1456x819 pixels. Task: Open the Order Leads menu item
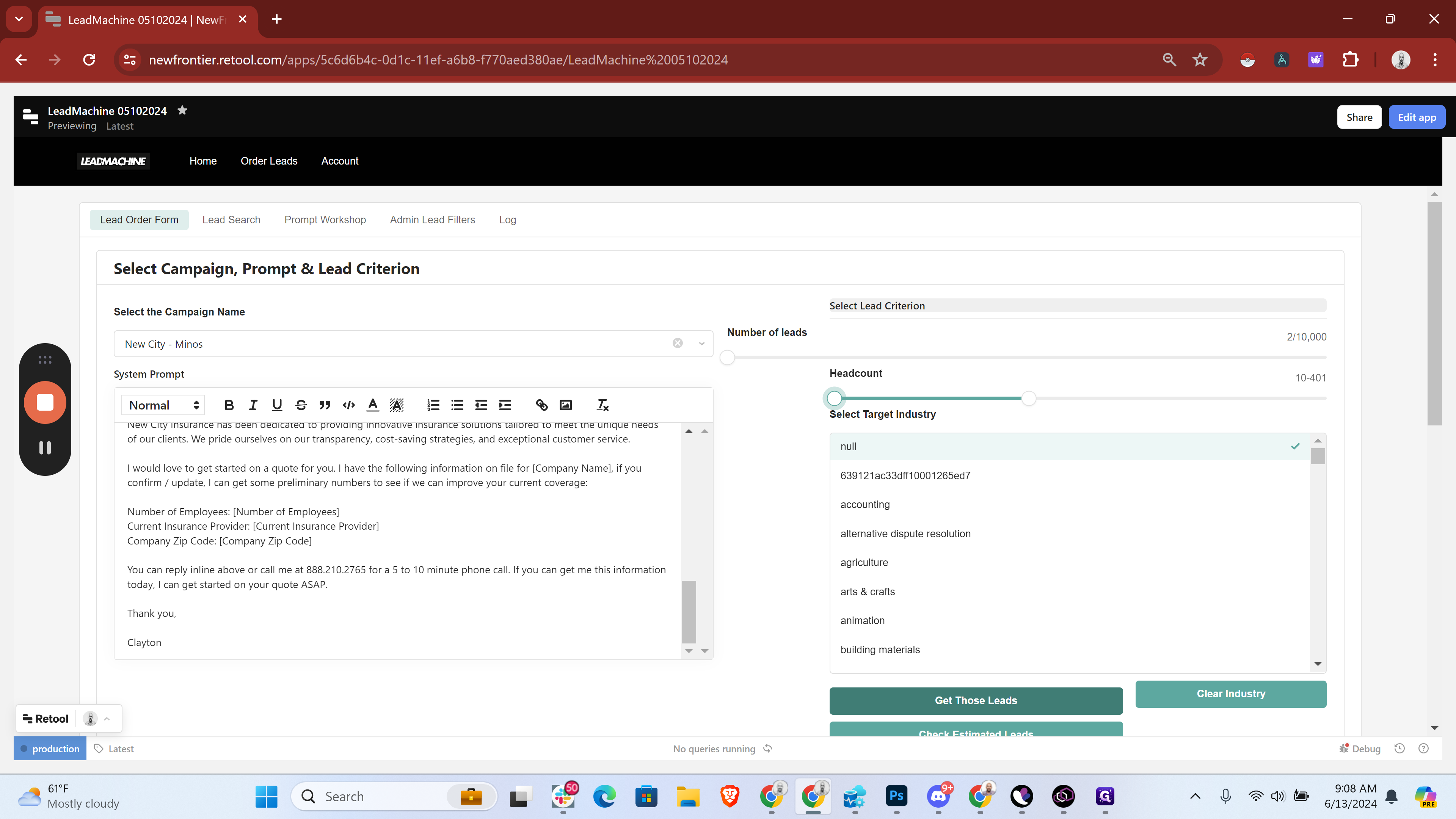(x=268, y=161)
